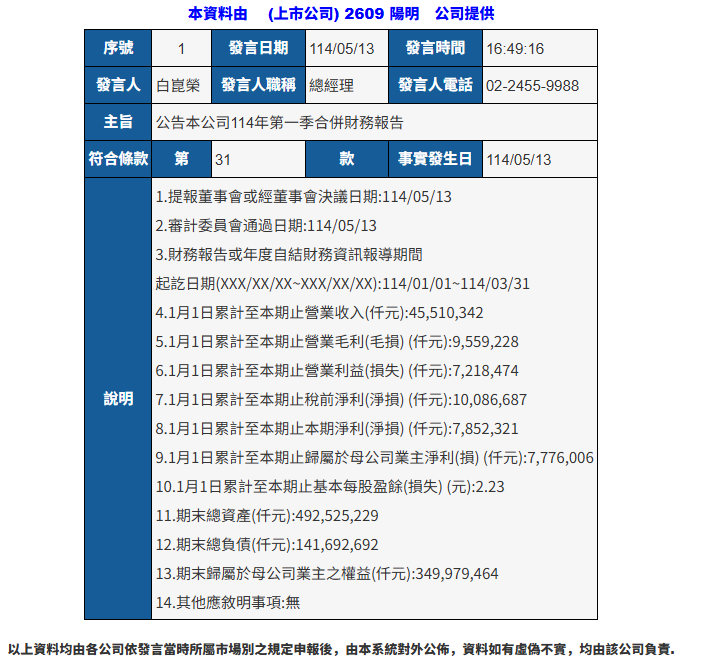Screen dimensions: 718x669
Task: Click line 11 期末總資產 492,525,229
Action: pyautogui.click(x=267, y=516)
